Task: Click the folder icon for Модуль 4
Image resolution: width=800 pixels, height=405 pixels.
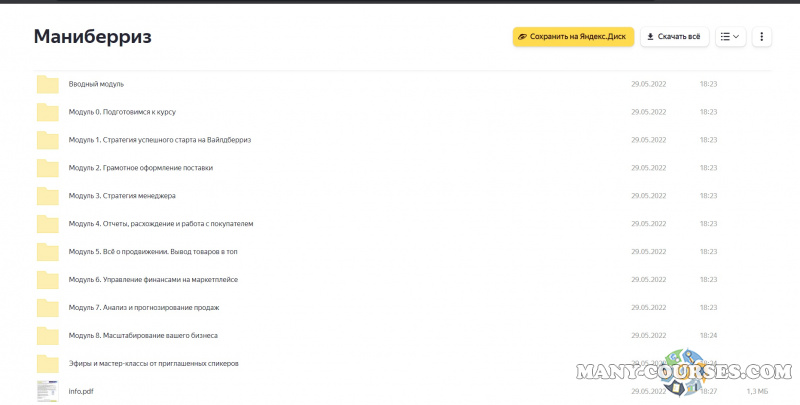Action: [47, 224]
